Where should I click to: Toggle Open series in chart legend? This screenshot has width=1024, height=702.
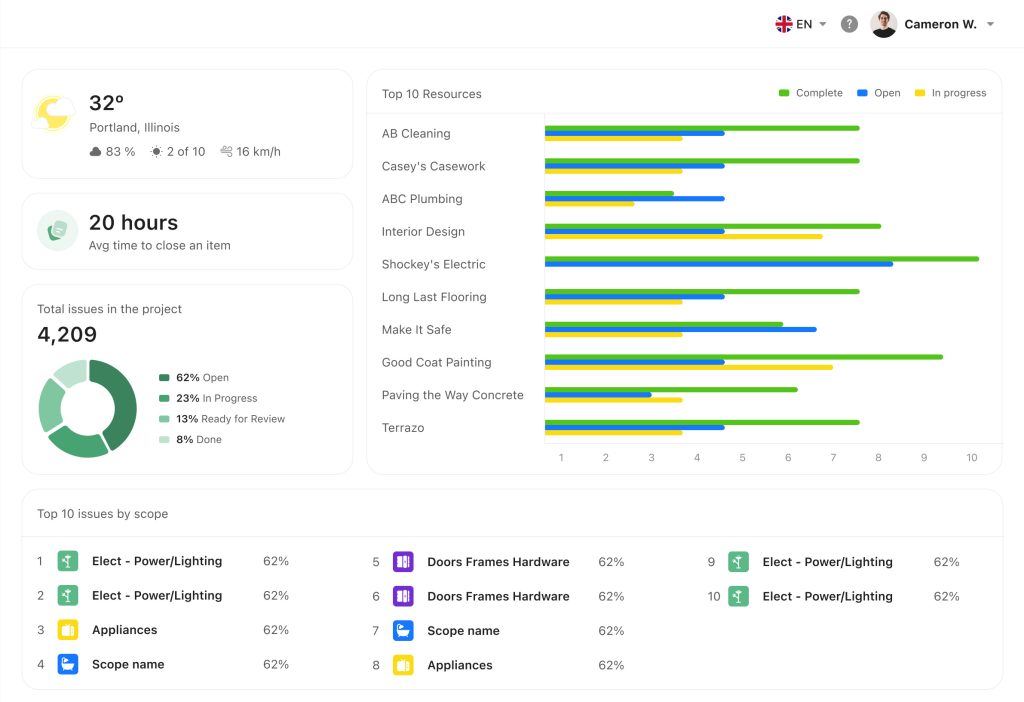coord(879,93)
